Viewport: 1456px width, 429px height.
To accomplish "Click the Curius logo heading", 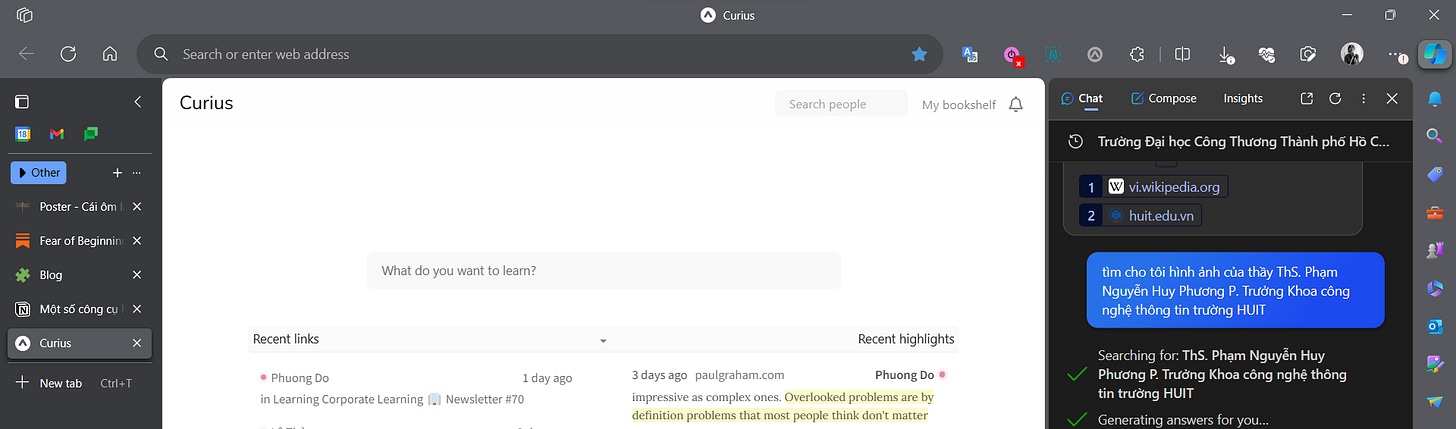I will (206, 102).
